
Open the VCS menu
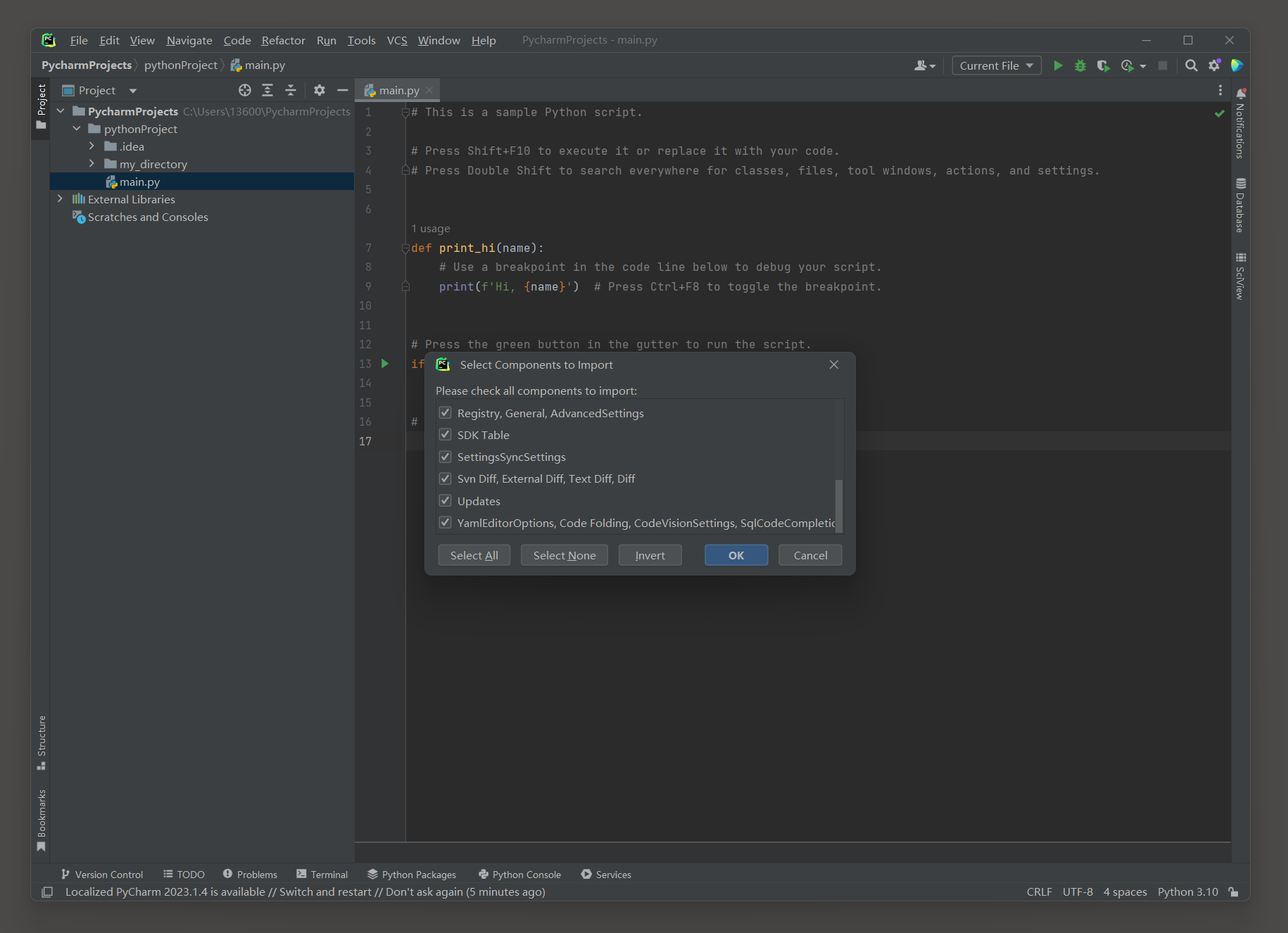click(x=397, y=40)
